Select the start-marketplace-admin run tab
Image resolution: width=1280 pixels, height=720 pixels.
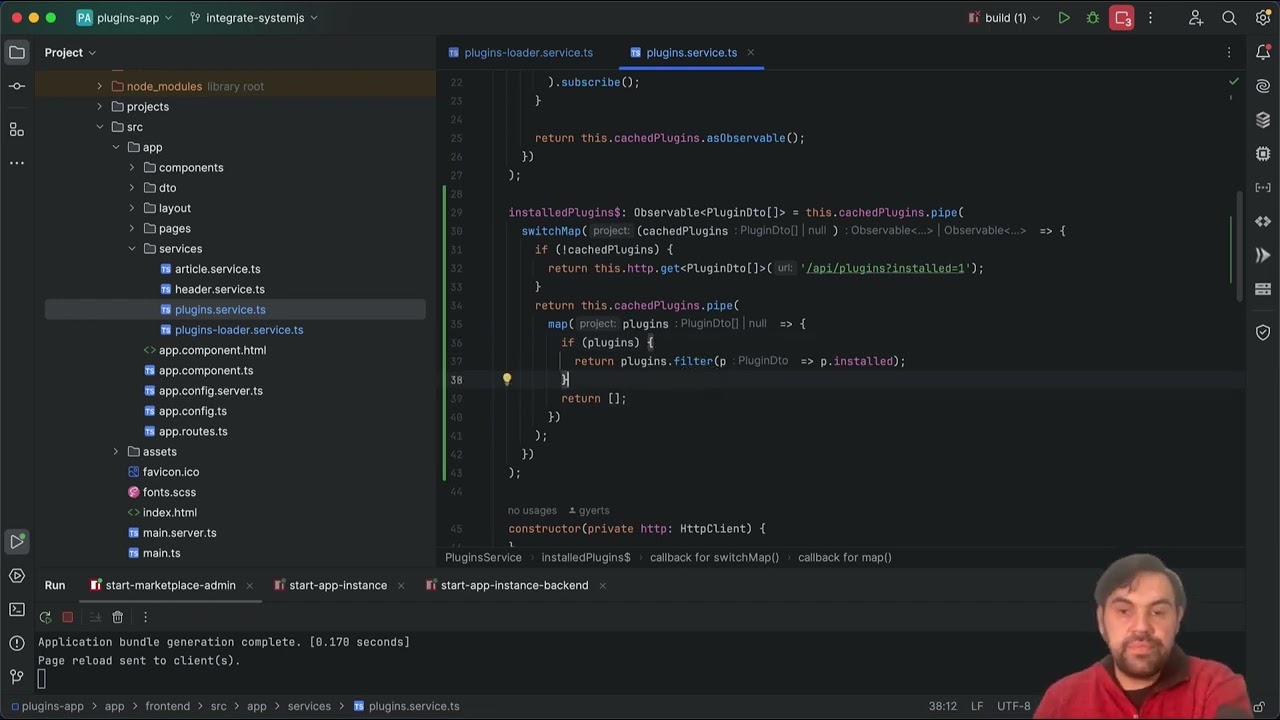pyautogui.click(x=163, y=585)
